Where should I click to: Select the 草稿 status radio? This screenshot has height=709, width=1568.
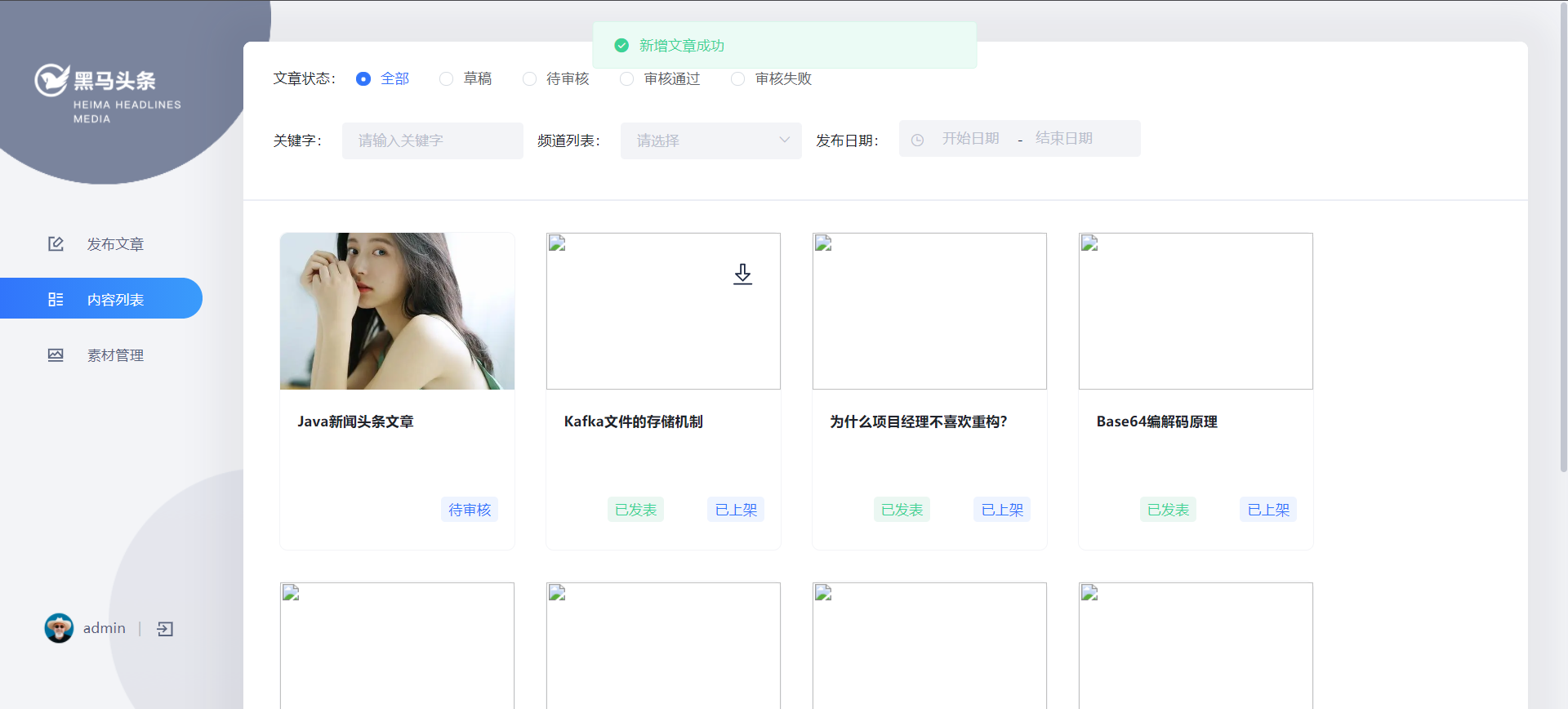[x=446, y=78]
